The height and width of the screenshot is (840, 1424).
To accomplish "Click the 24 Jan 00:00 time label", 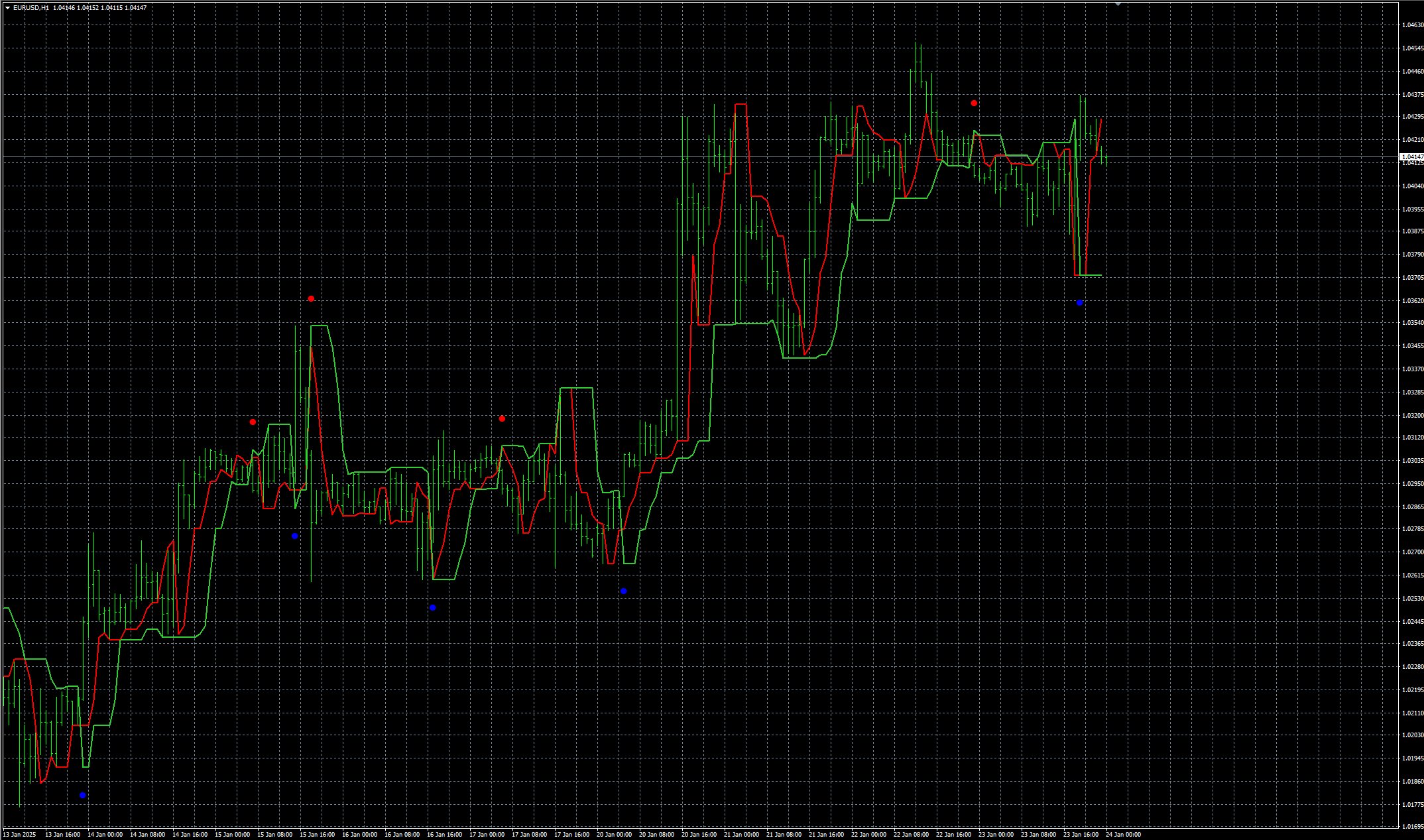I will 1123,835.
